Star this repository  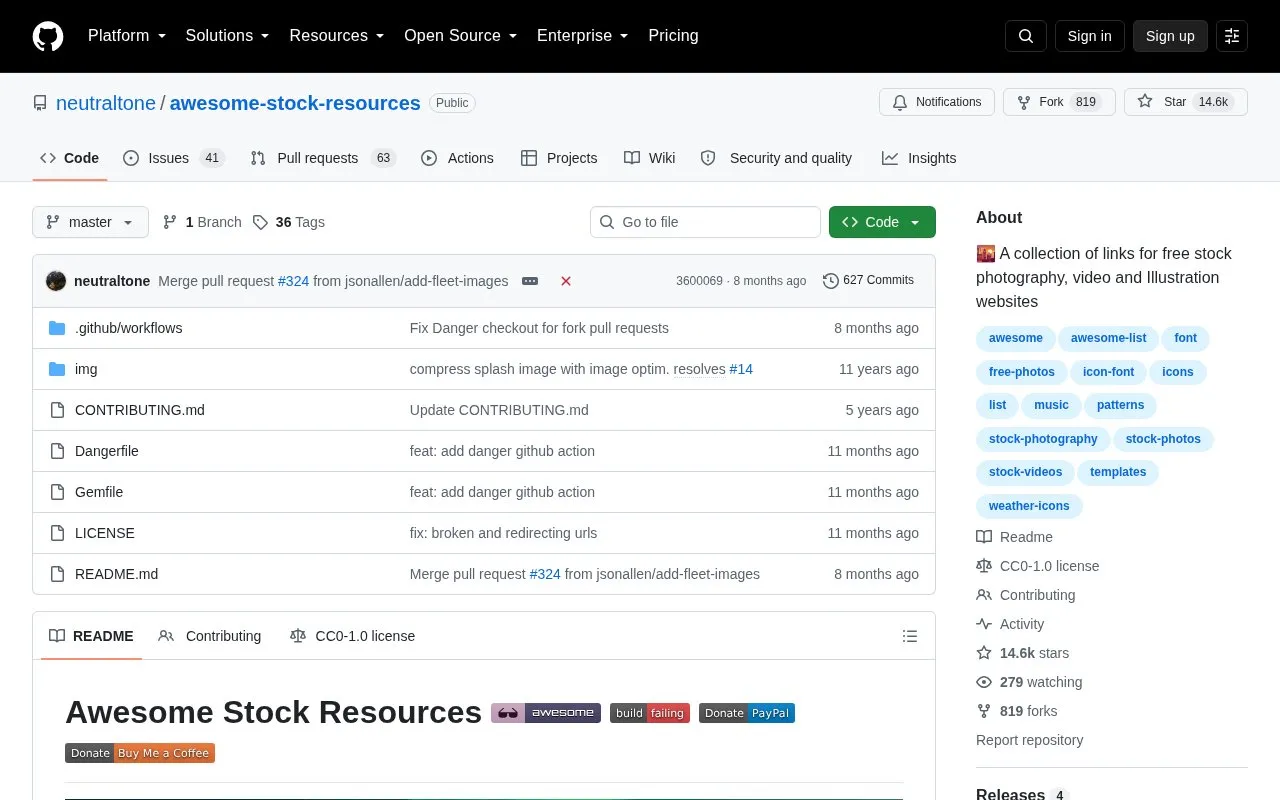pyautogui.click(x=1186, y=102)
